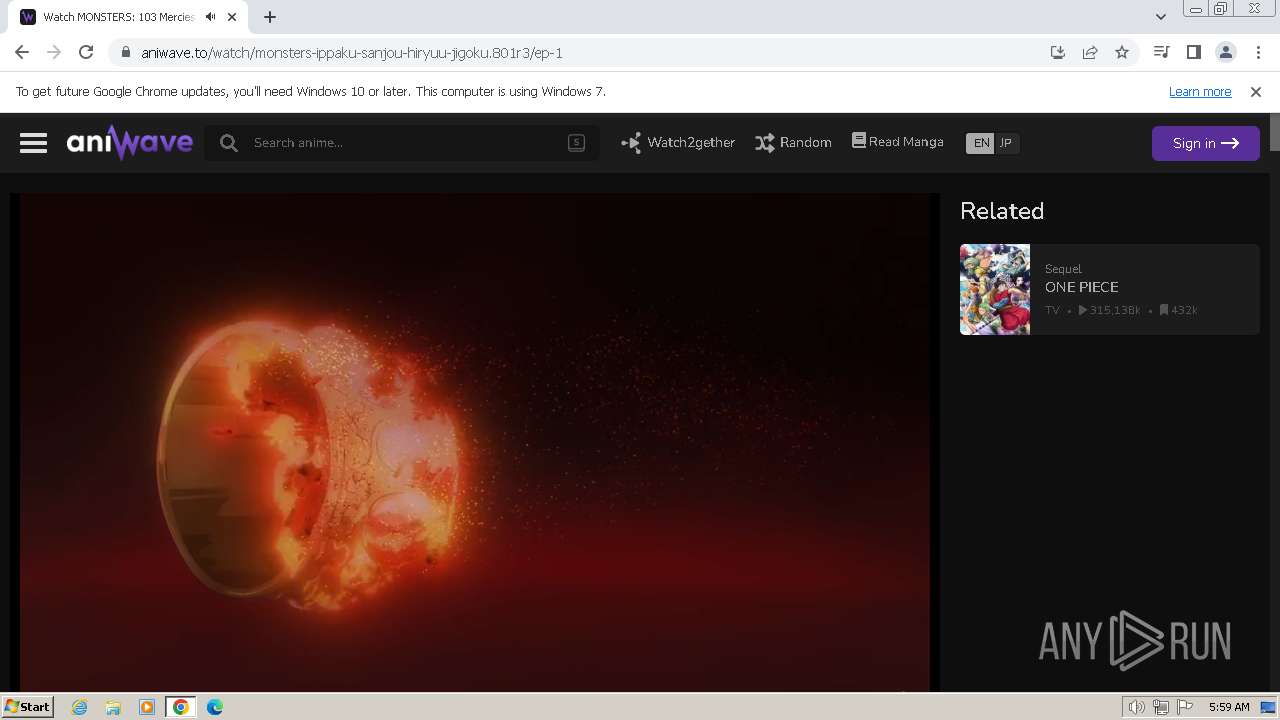View site information lock icon
The height and width of the screenshot is (720, 1280).
(125, 53)
